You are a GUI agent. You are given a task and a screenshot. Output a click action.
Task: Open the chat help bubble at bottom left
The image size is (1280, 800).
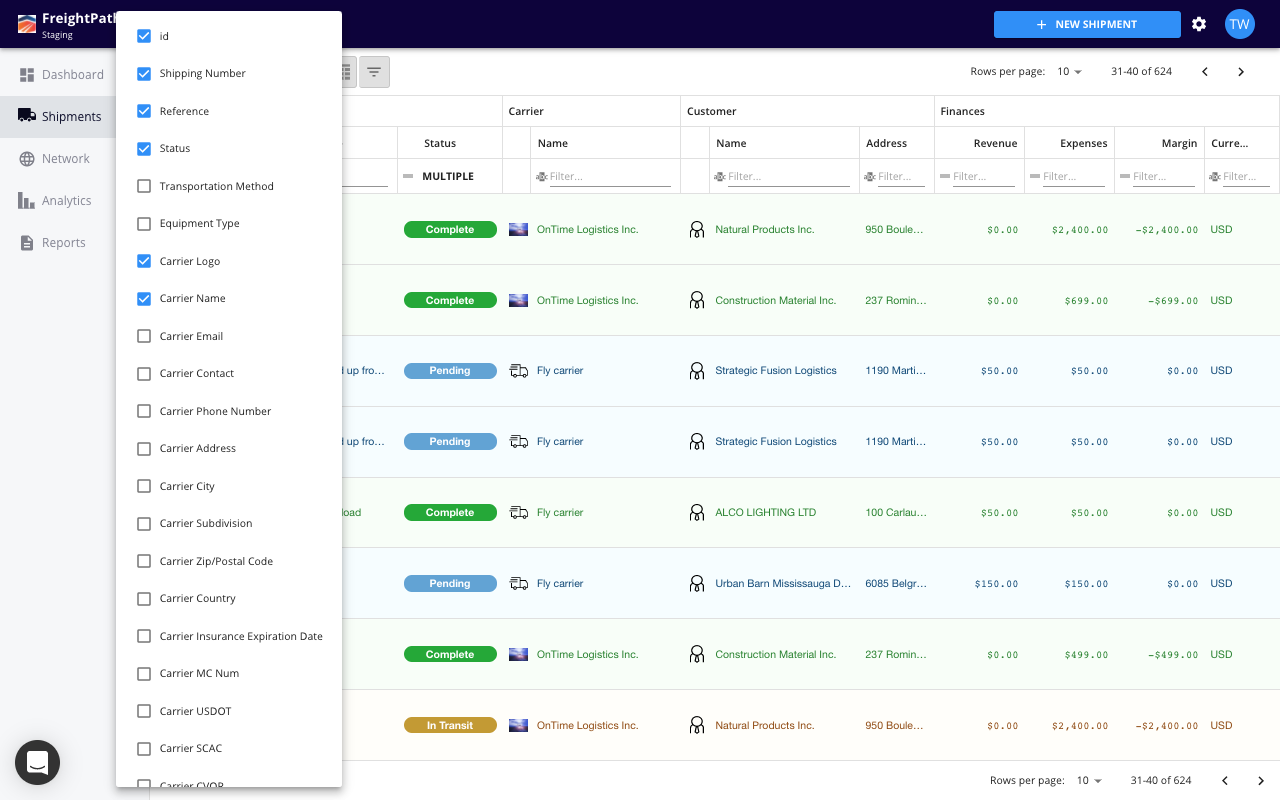[x=37, y=763]
